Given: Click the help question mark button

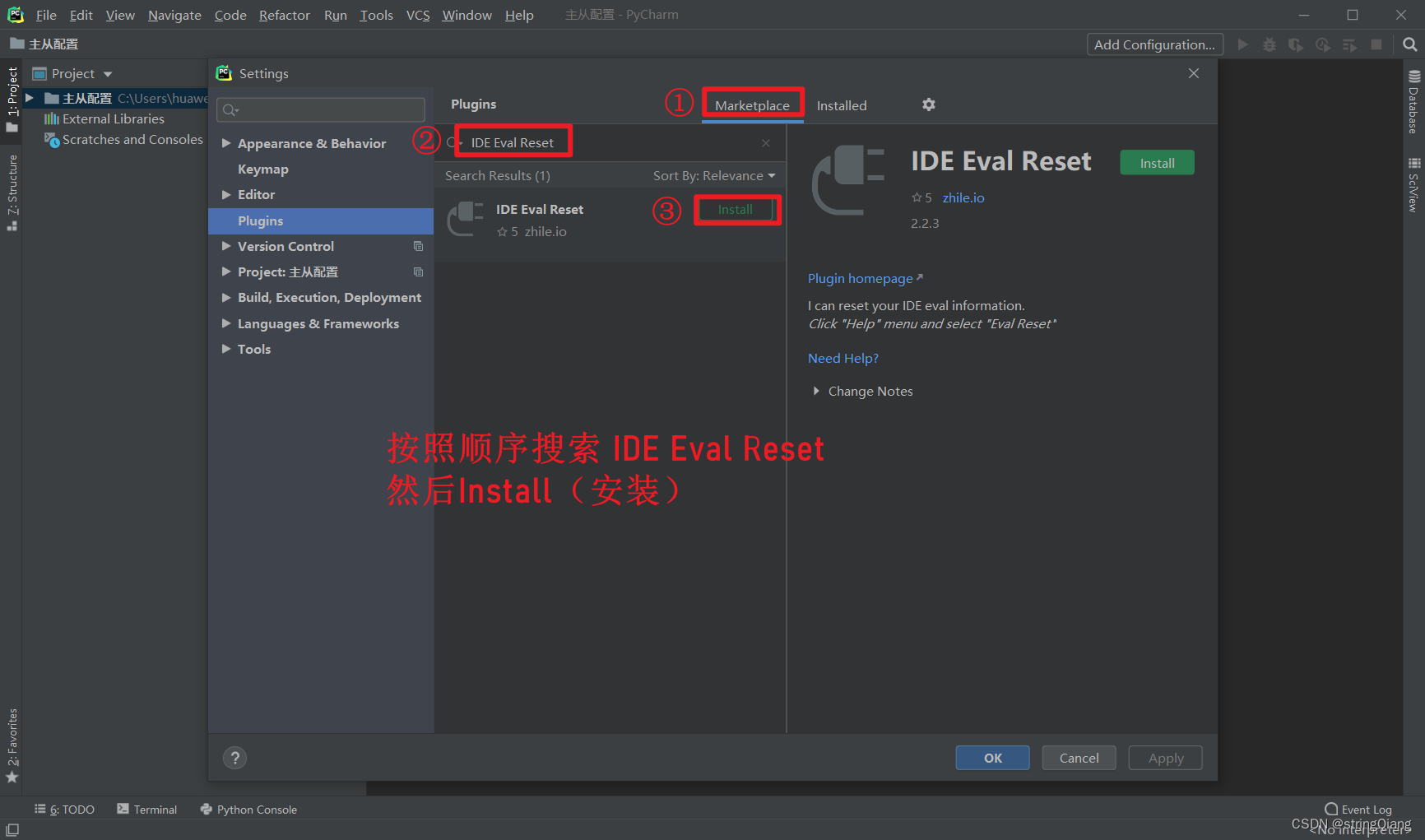Looking at the screenshot, I should point(234,758).
